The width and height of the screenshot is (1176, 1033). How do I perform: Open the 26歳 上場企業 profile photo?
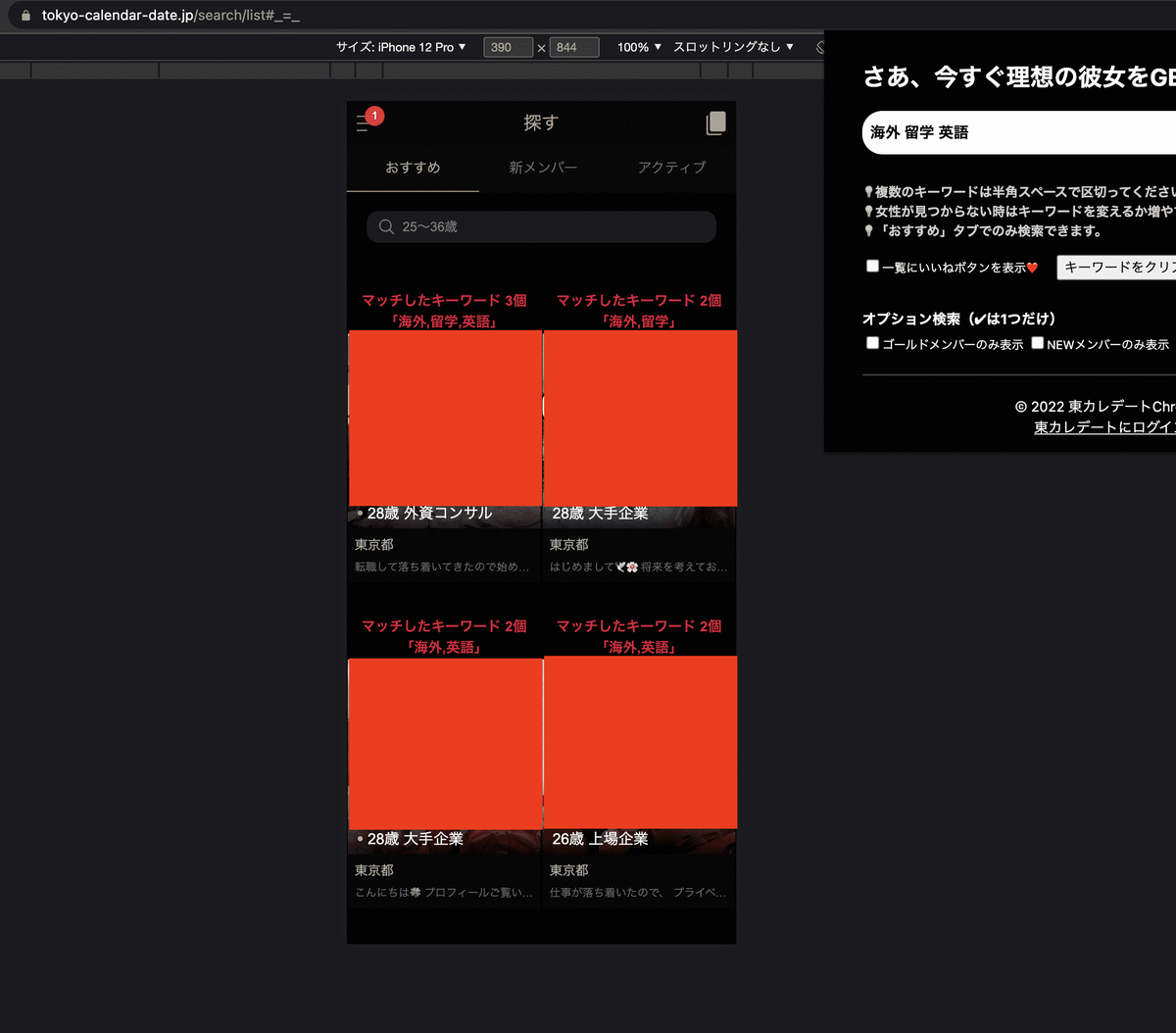[640, 743]
